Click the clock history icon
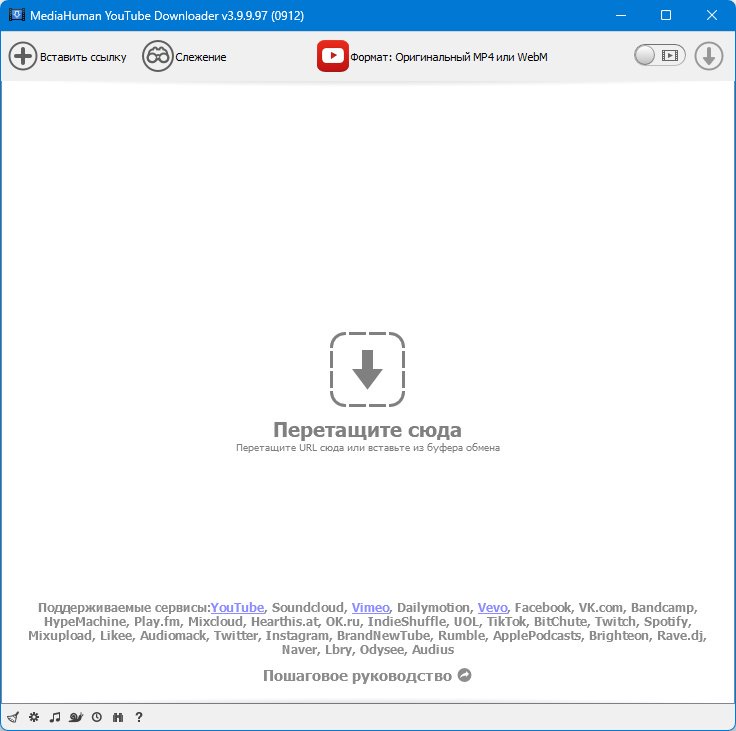736x731 pixels. pyautogui.click(x=97, y=717)
